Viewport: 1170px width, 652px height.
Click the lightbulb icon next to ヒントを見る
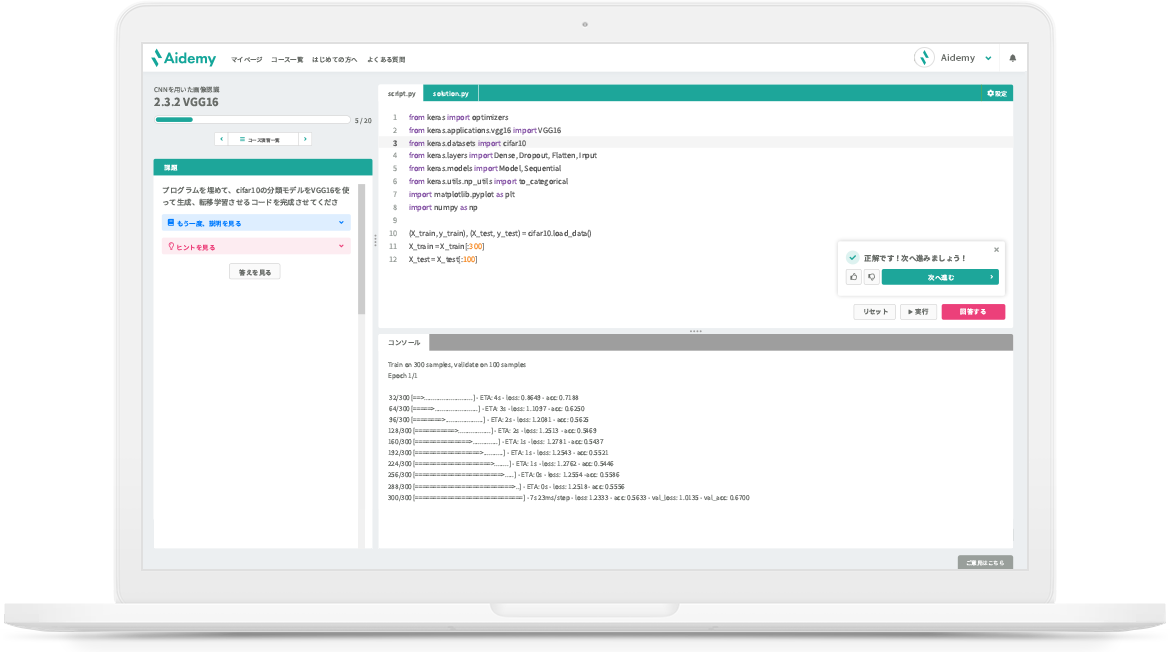[172, 246]
